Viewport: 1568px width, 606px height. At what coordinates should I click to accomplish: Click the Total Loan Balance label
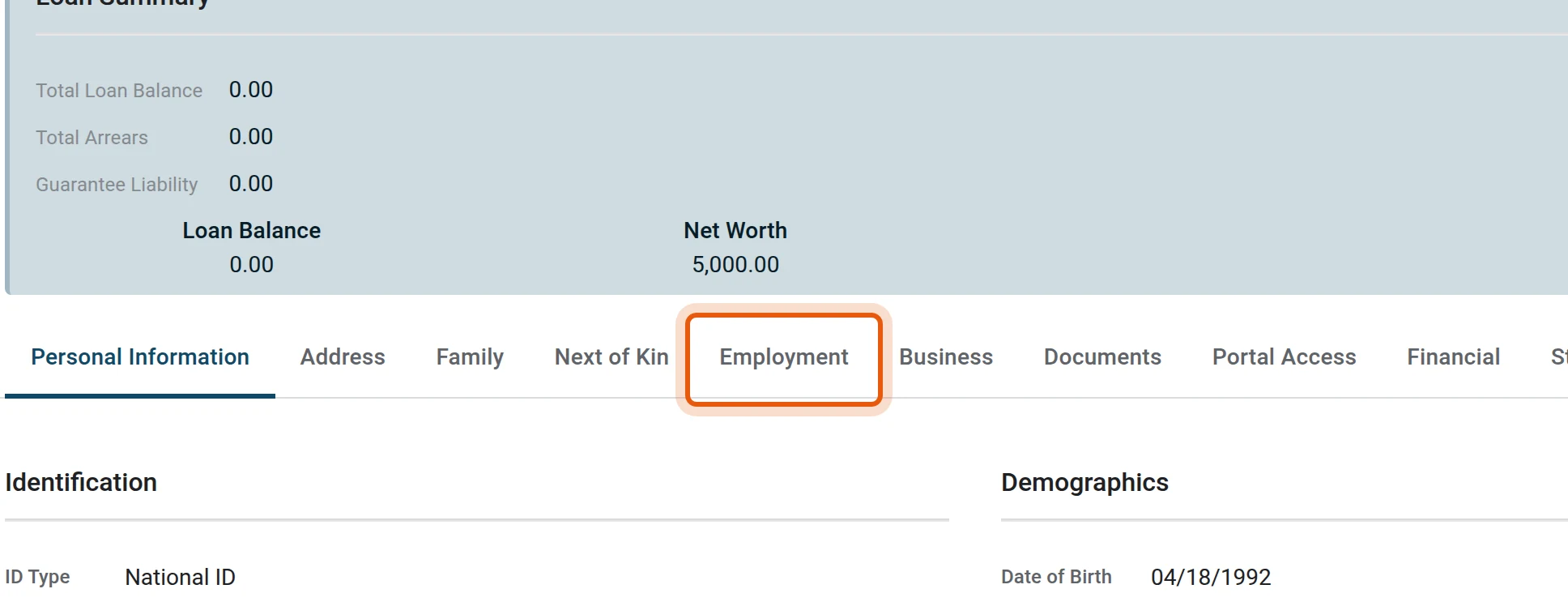pos(119,91)
